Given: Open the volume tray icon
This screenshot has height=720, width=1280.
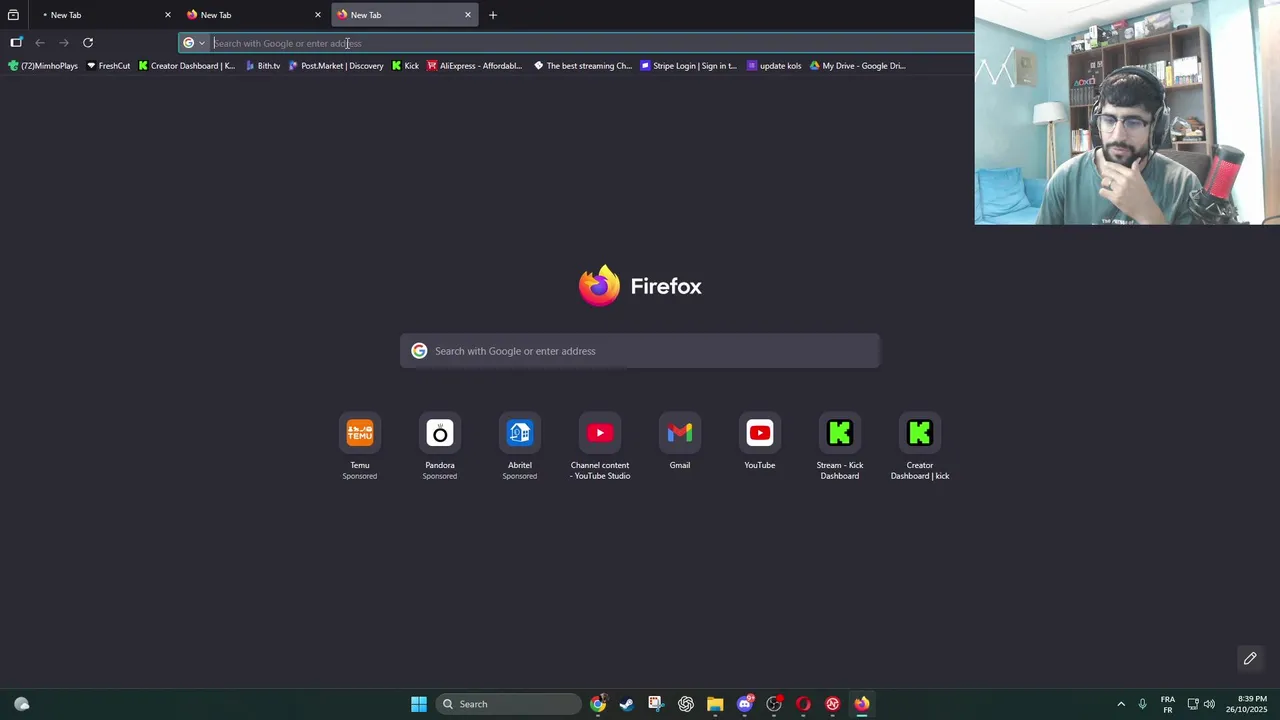Looking at the screenshot, I should click(x=1209, y=704).
